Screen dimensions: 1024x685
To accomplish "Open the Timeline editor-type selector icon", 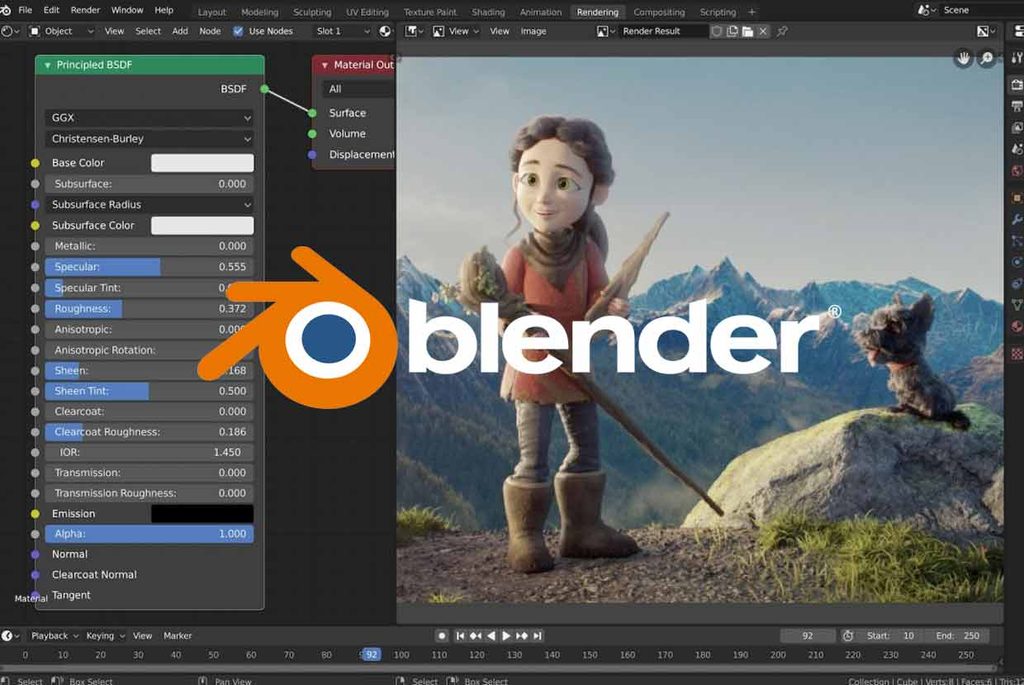I will click(x=10, y=635).
